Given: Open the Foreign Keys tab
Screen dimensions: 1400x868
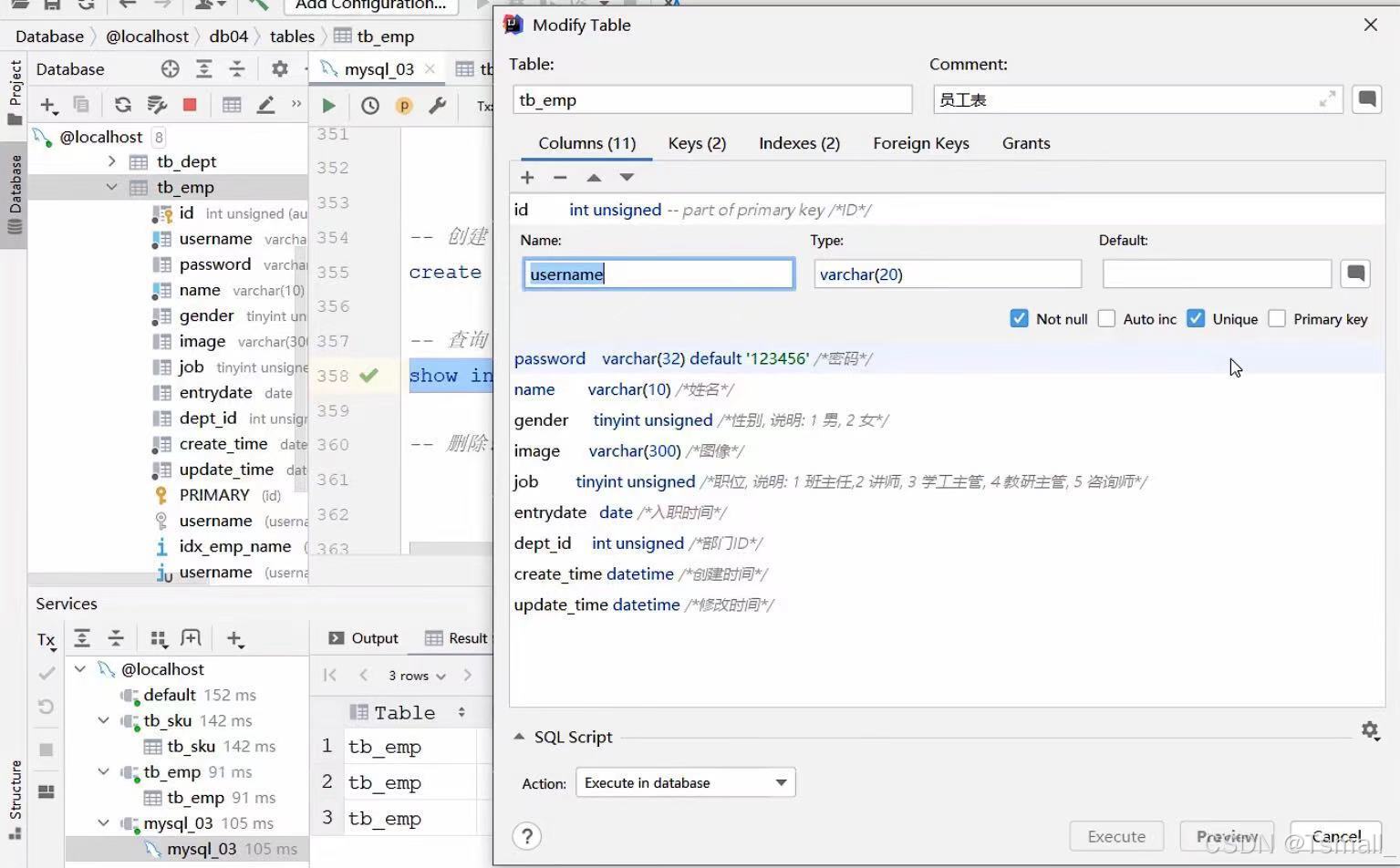Looking at the screenshot, I should (x=920, y=143).
